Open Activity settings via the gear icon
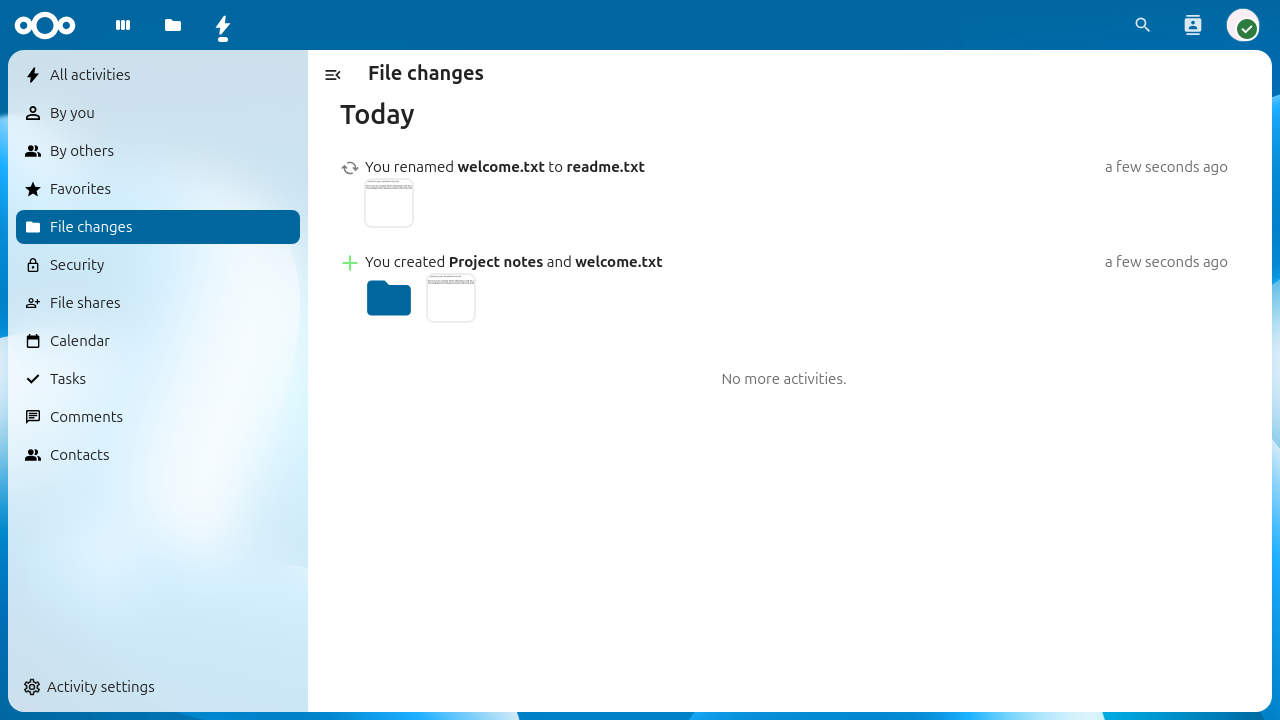This screenshot has width=1280, height=720. click(x=88, y=686)
